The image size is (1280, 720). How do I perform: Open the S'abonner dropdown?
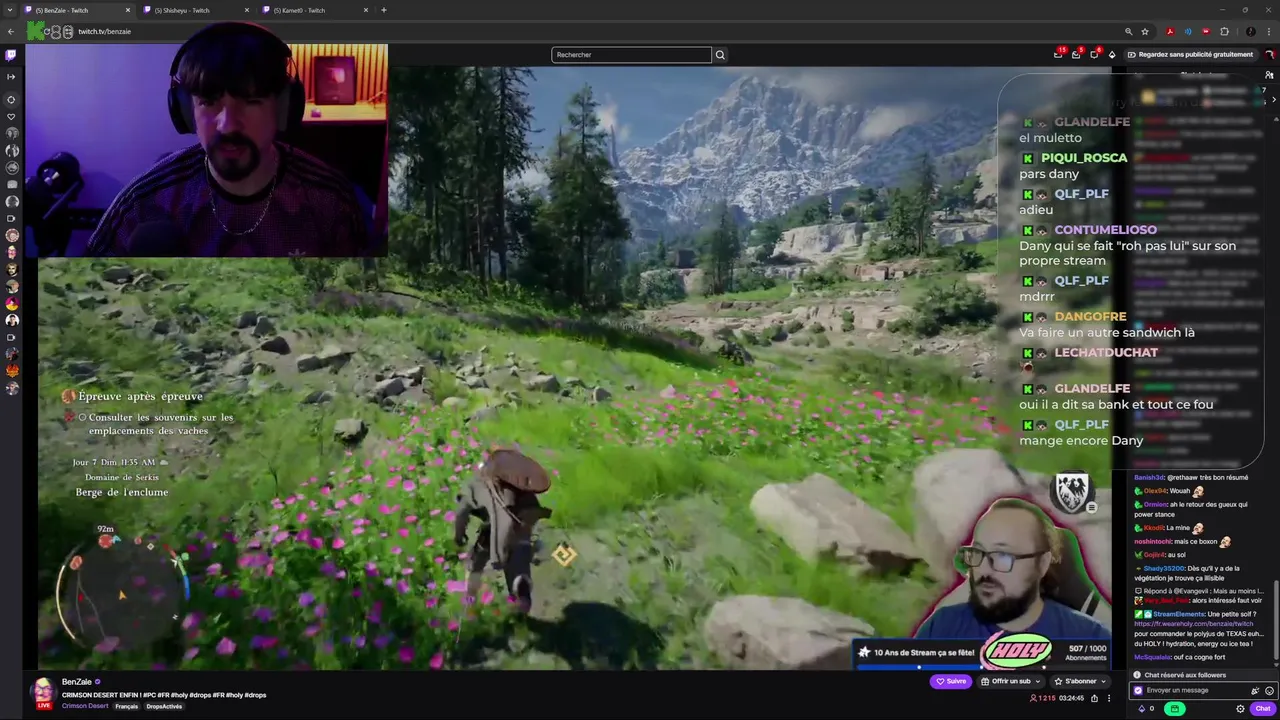point(1080,681)
